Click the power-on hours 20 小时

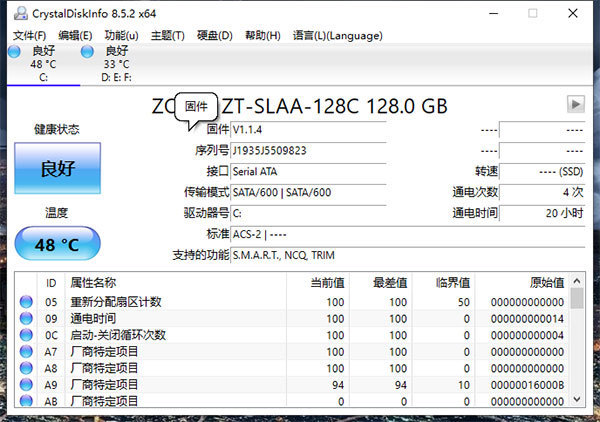[x=542, y=213]
